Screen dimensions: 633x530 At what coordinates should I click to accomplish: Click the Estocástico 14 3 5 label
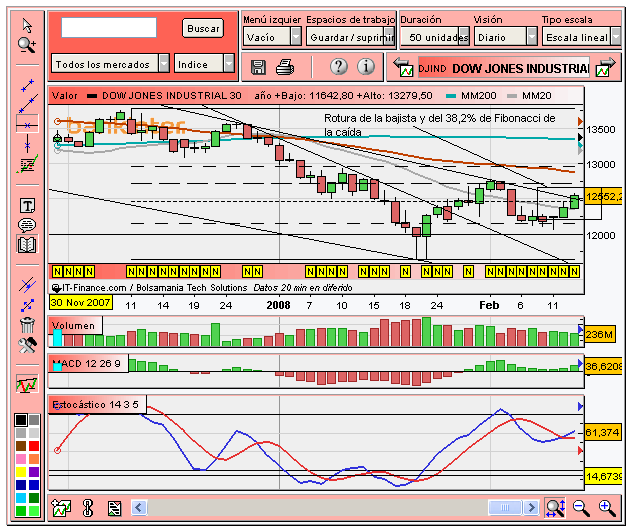95,404
